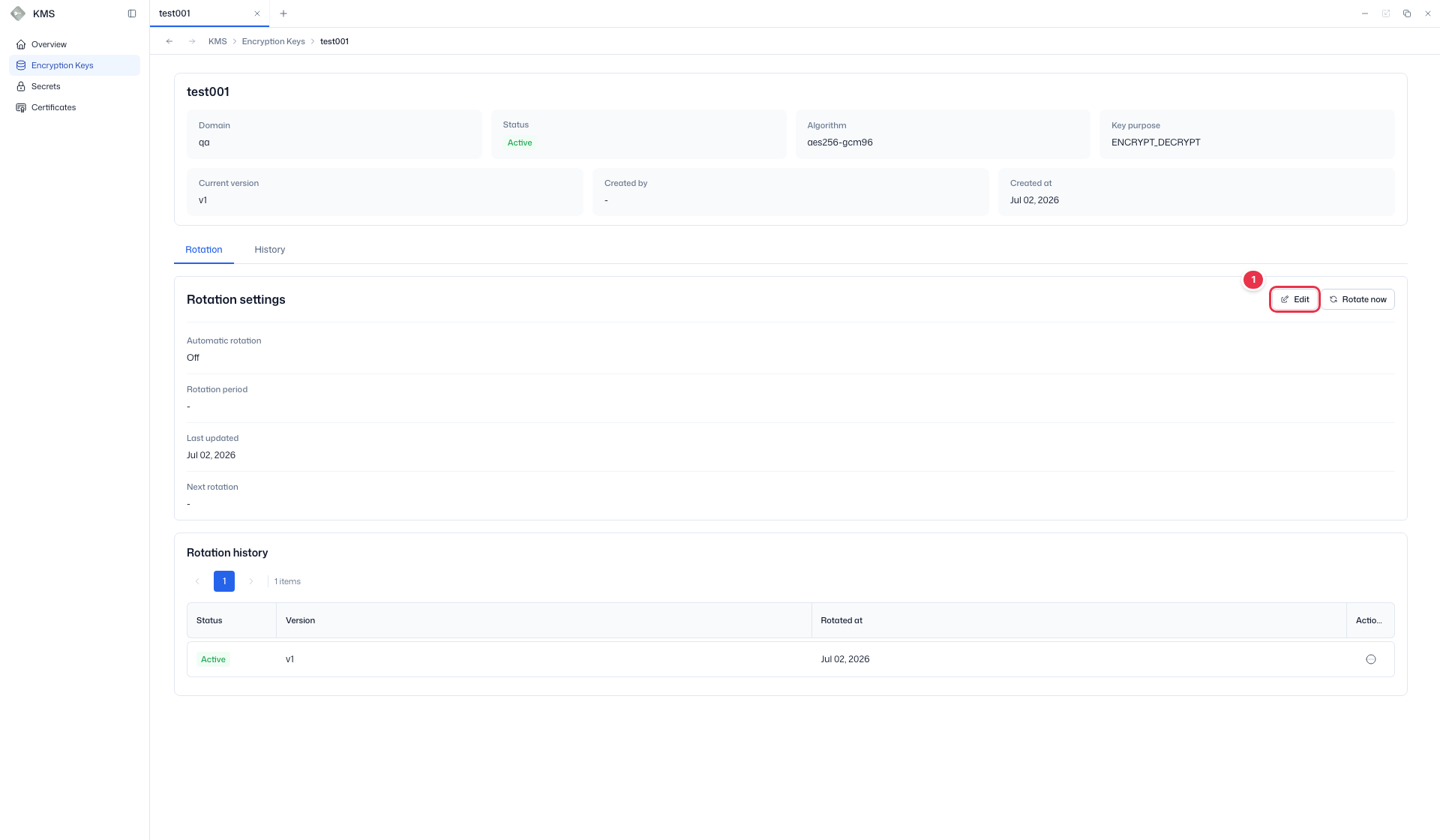Screen dimensions: 1440x840
Task: Open actions menu for the v1 row
Action: coord(1371,659)
